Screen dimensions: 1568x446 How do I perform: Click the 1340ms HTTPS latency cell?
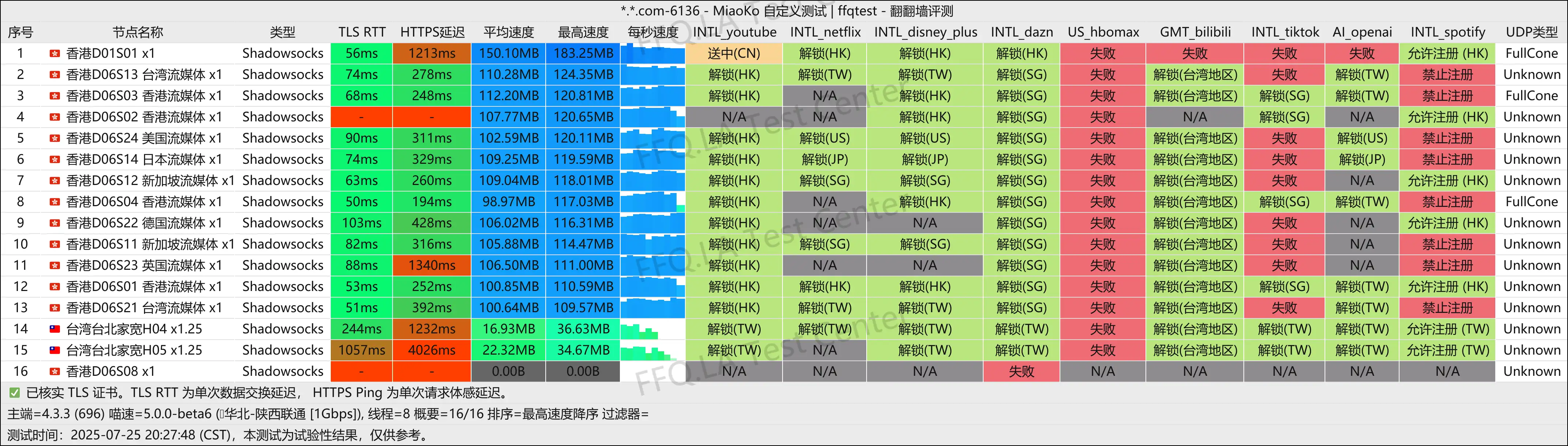(432, 265)
